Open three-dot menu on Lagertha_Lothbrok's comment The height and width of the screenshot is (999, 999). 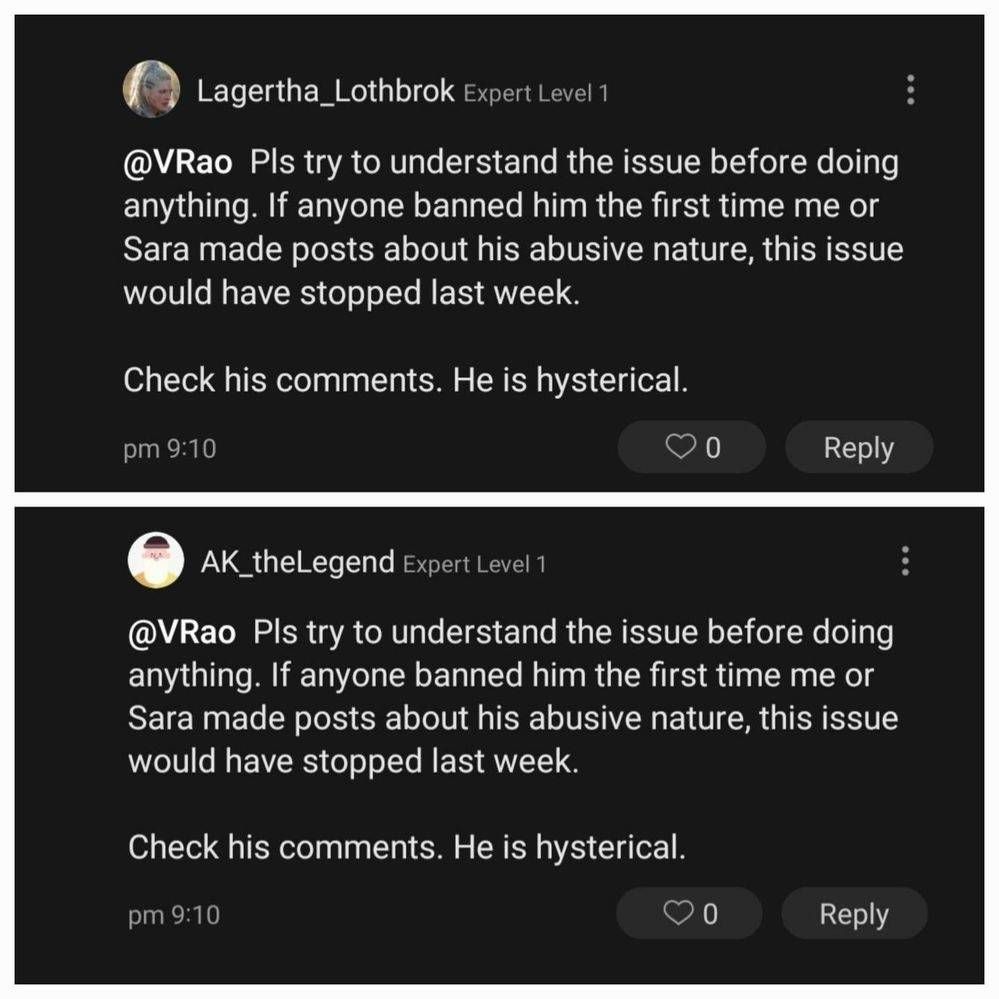point(909,90)
